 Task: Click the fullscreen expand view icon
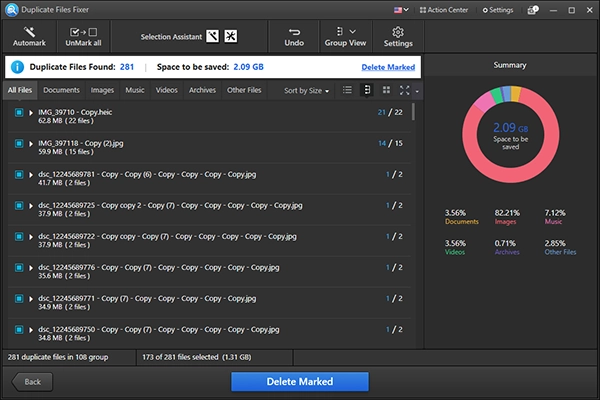(x=404, y=90)
